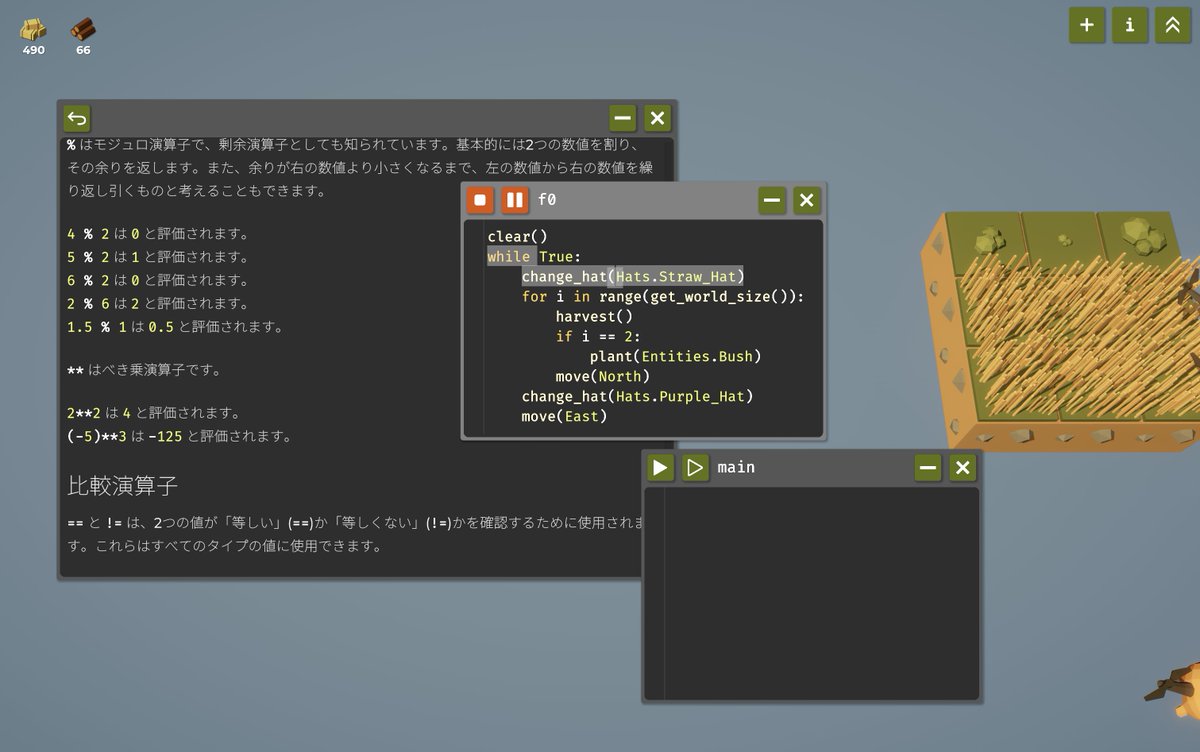Click the move(East) line

[564, 416]
